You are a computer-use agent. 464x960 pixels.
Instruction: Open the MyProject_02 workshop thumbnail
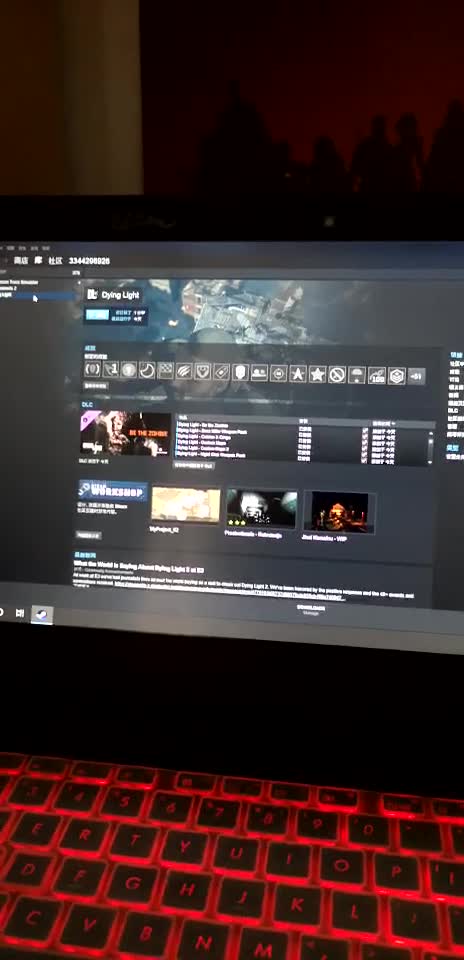(186, 505)
